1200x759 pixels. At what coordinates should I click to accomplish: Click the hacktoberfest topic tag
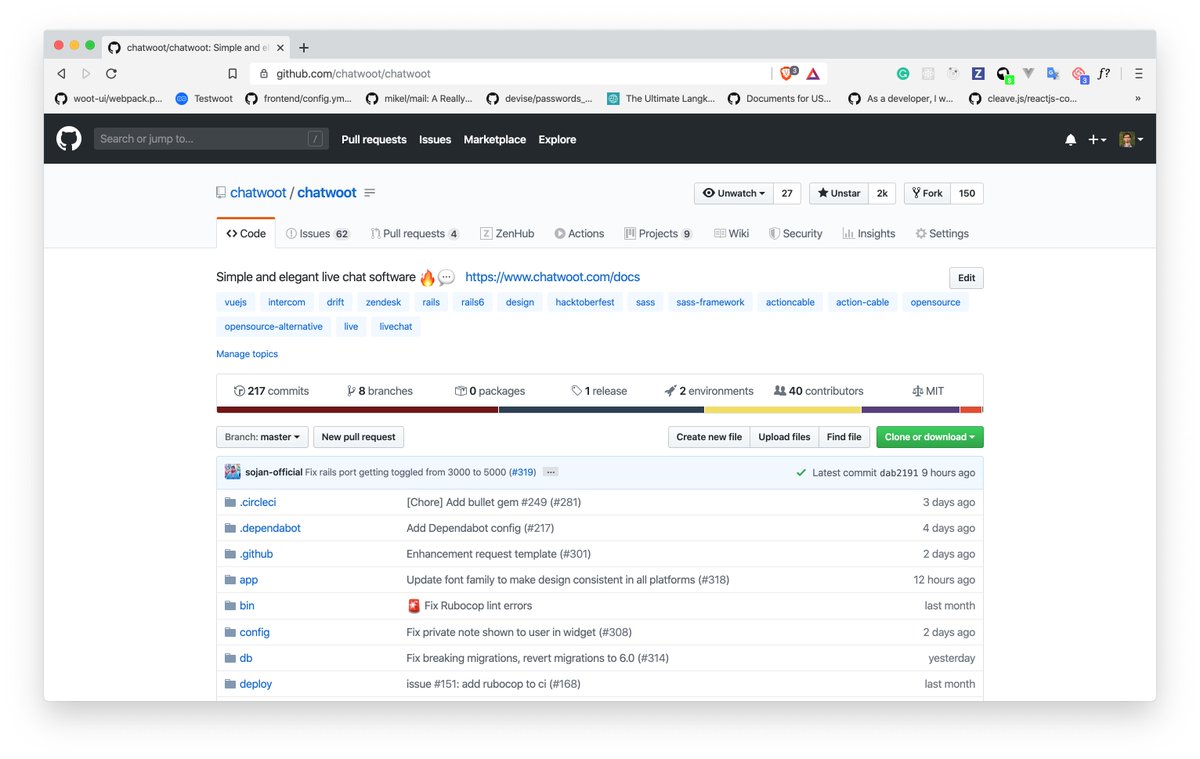pyautogui.click(x=585, y=302)
